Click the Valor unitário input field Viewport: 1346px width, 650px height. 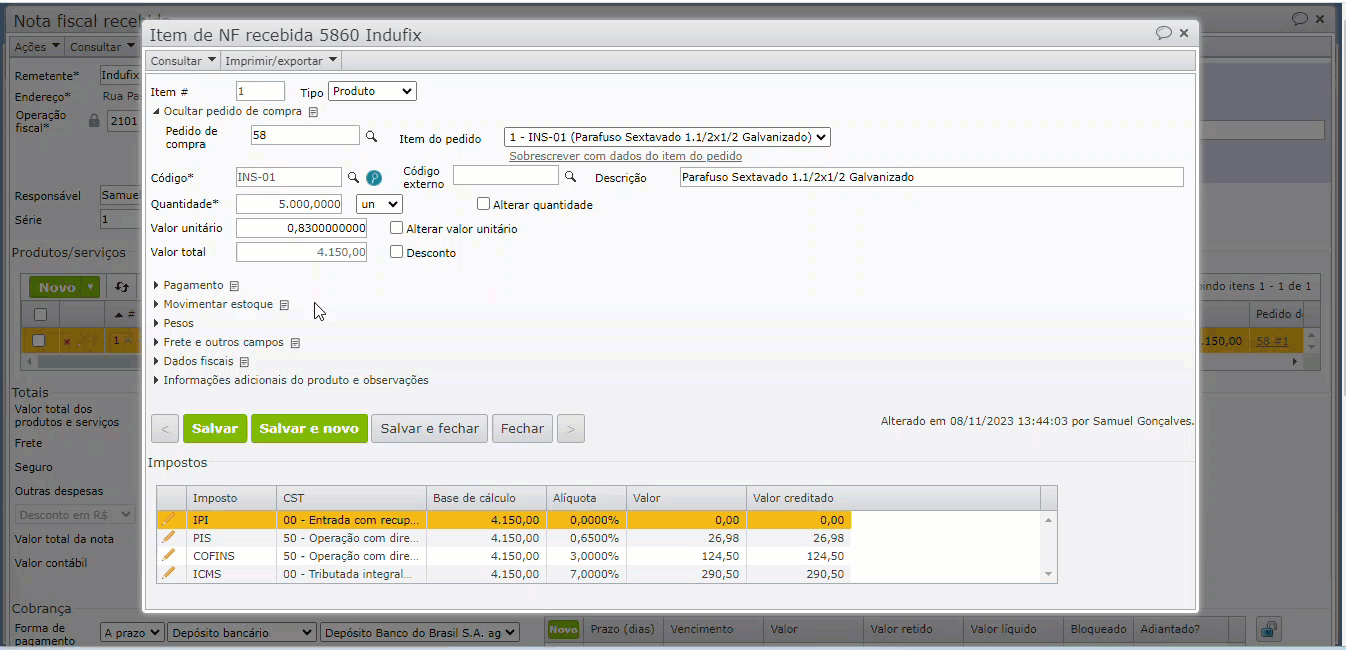pos(301,228)
